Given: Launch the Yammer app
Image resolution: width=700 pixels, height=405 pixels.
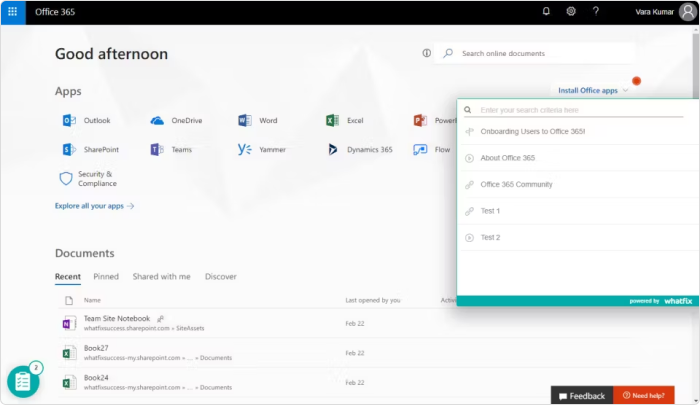Looking at the screenshot, I should click(262, 150).
